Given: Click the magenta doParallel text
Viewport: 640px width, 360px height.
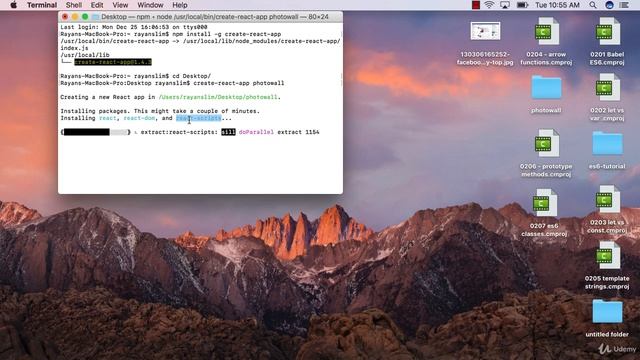Looking at the screenshot, I should 256,132.
